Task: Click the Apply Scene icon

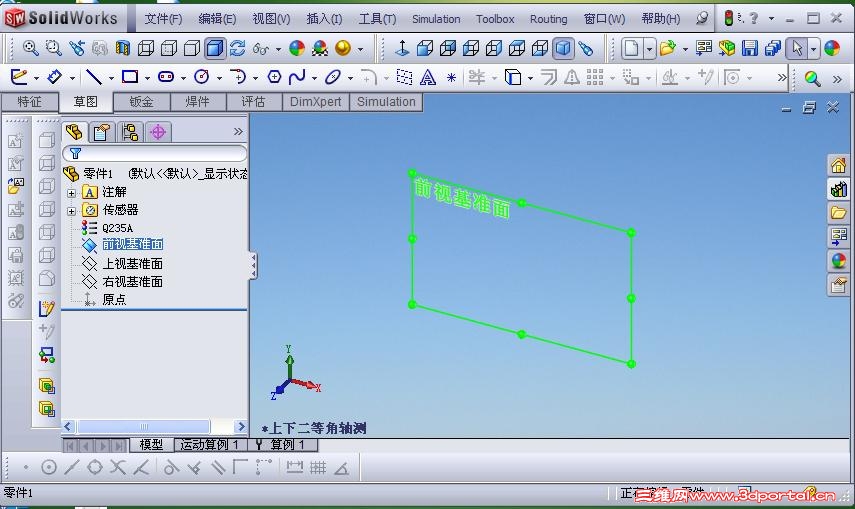Action: click(320, 49)
